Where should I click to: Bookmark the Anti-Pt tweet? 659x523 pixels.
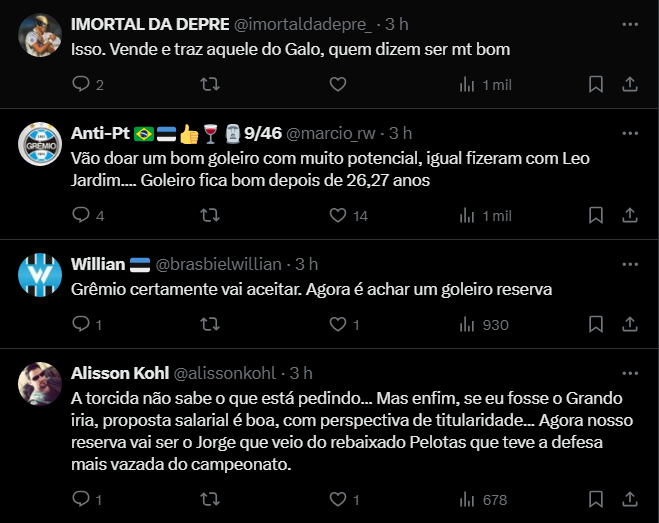[595, 215]
